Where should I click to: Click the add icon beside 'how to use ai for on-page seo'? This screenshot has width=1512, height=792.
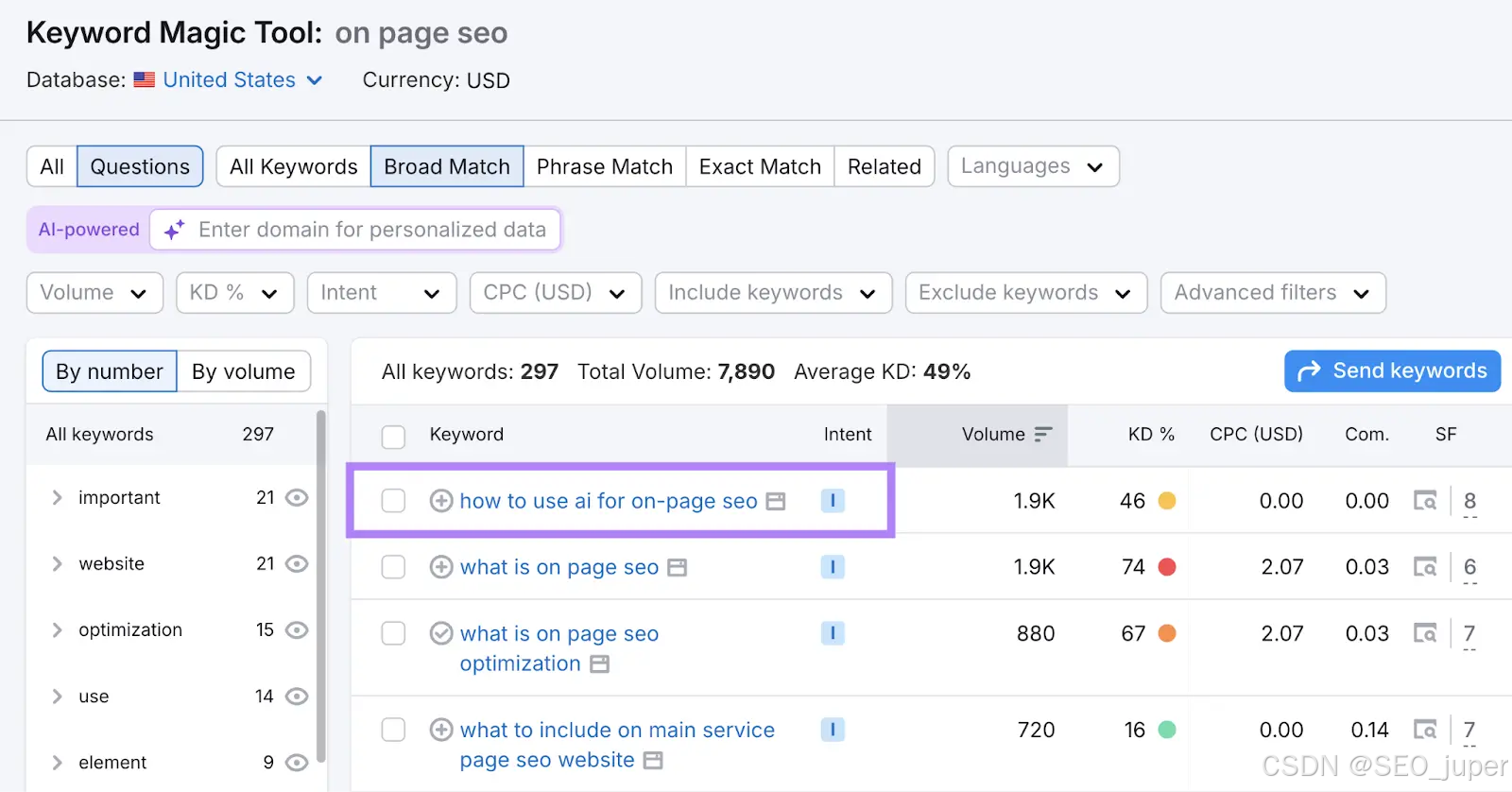pos(441,501)
